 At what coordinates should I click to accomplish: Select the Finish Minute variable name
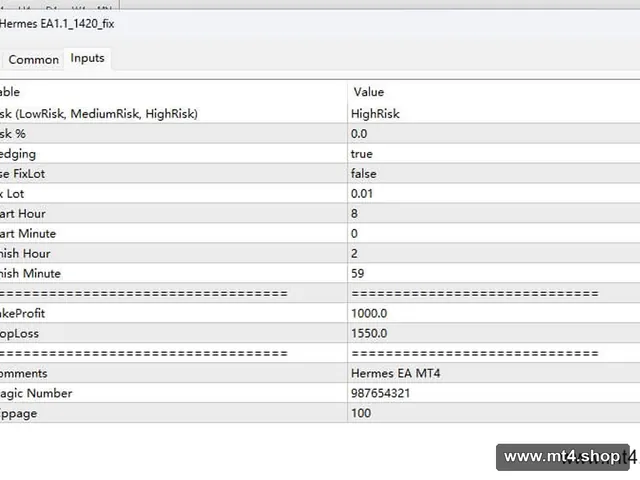click(30, 273)
